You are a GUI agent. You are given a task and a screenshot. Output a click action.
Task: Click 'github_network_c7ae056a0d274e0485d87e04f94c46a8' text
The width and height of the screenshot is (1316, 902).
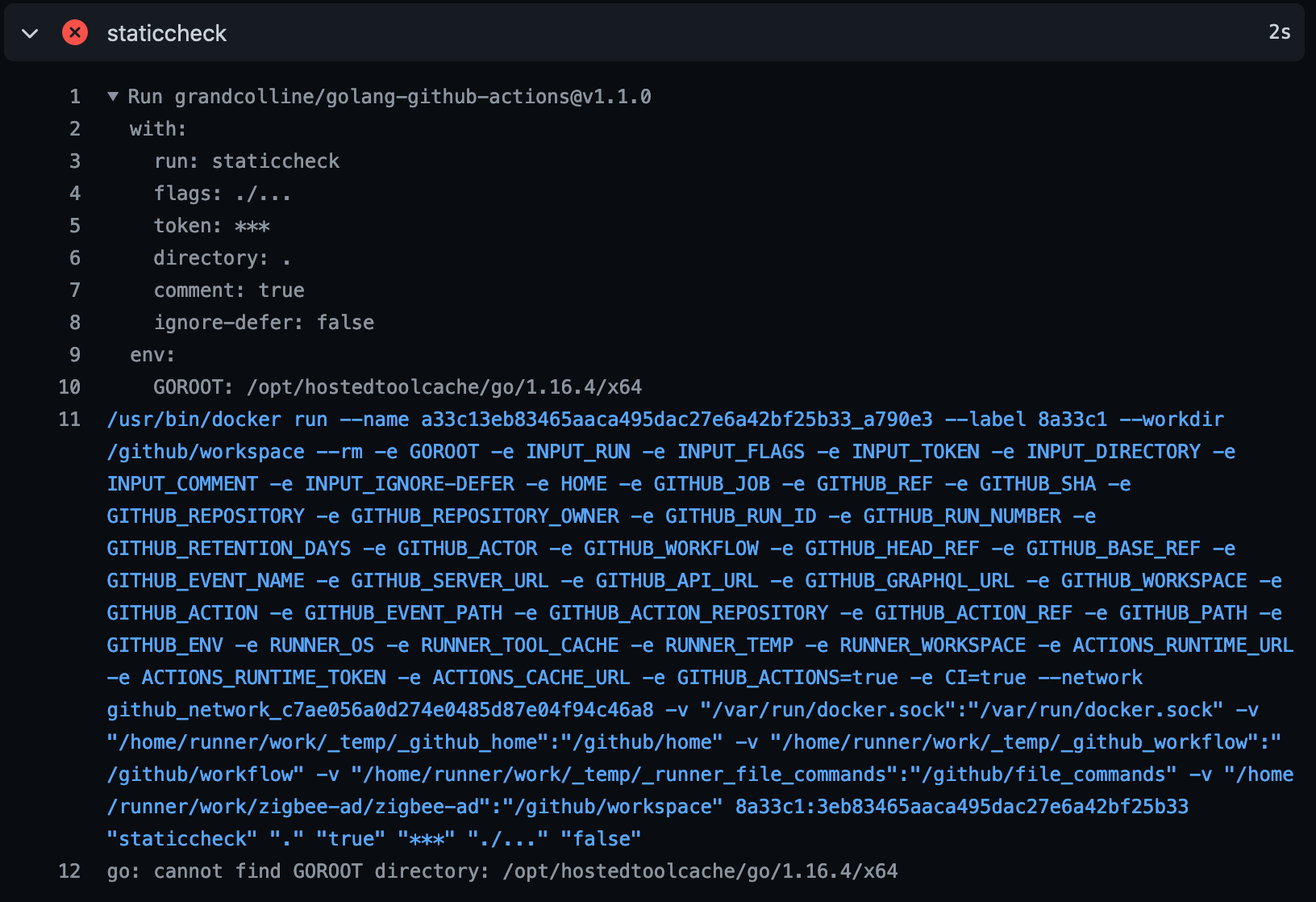click(x=381, y=710)
